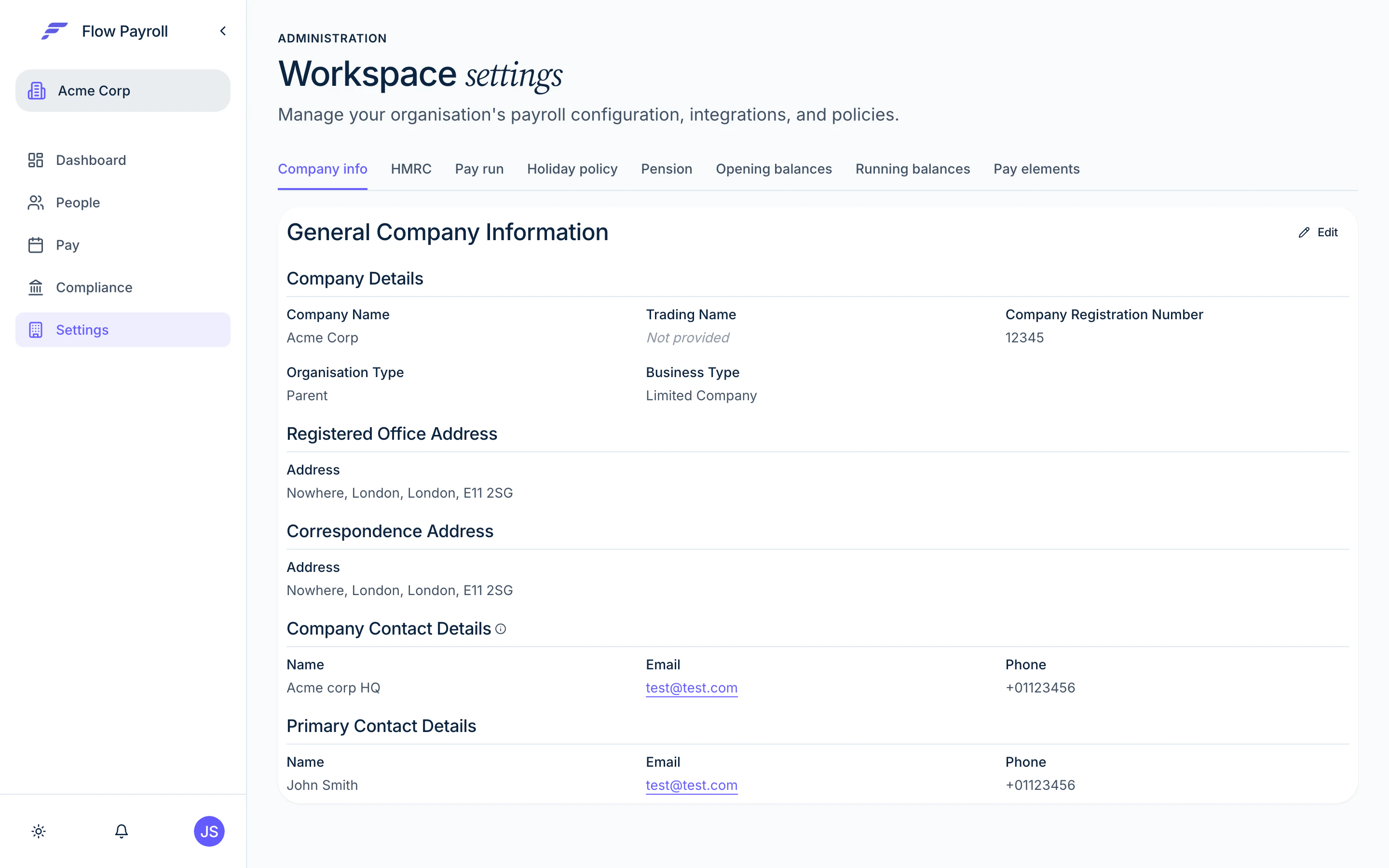Open John Smith's email link test@test.com

coord(692,786)
